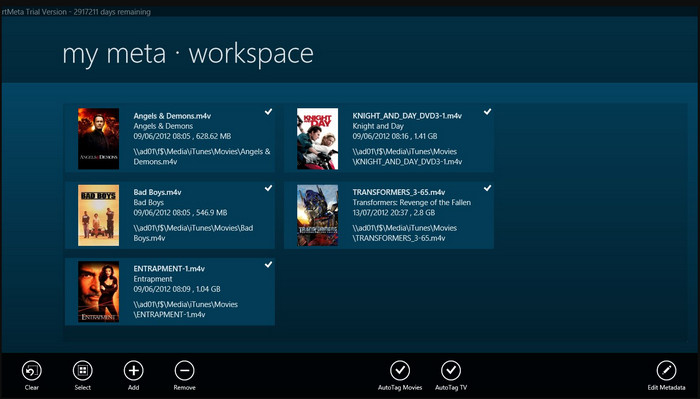Click the Remove minus icon

[184, 370]
